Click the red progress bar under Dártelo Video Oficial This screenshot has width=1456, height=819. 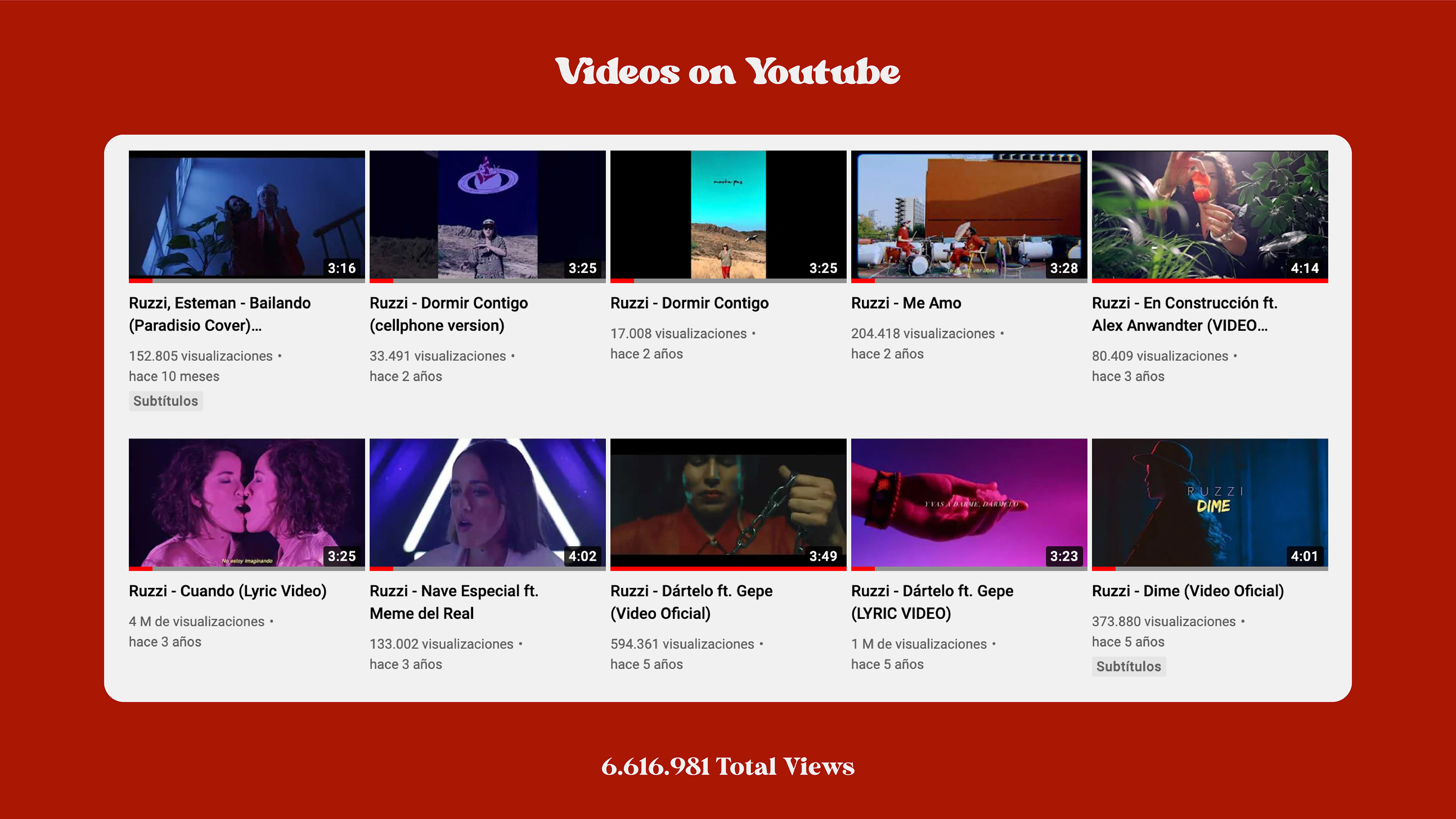tap(728, 568)
